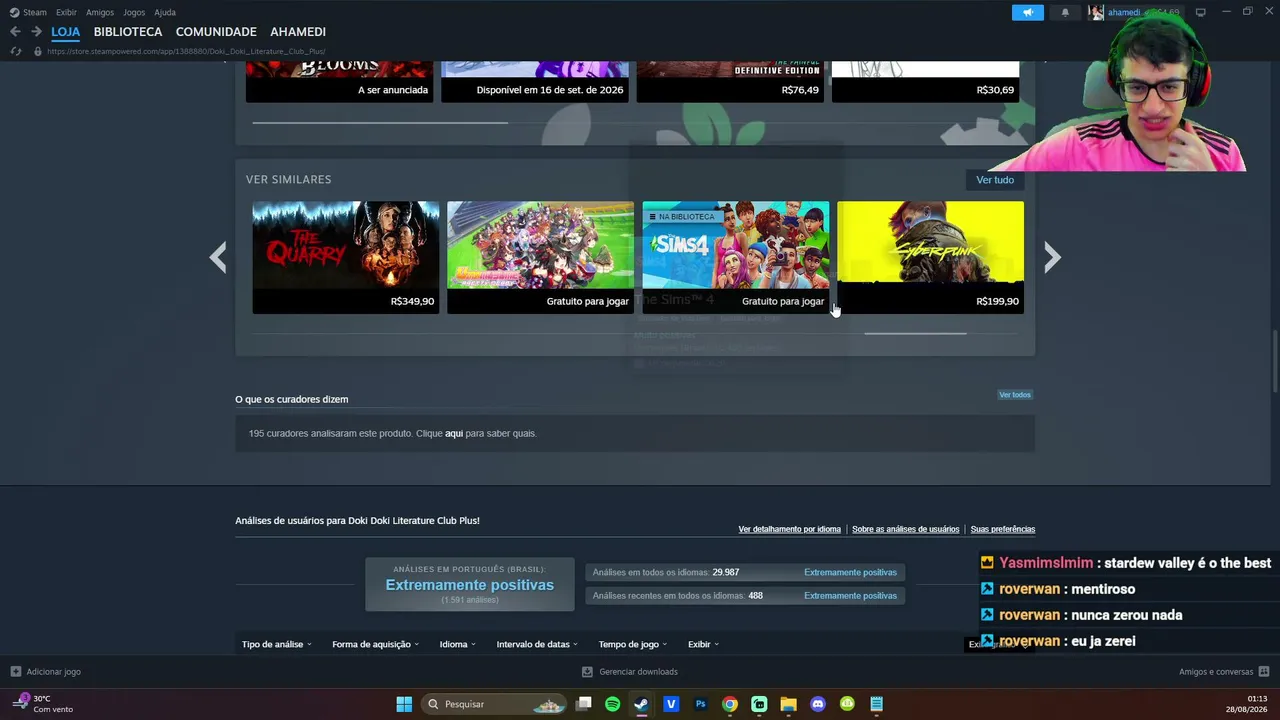1280x720 pixels.
Task: Click the Steam logo in the menu bar
Action: (x=14, y=12)
